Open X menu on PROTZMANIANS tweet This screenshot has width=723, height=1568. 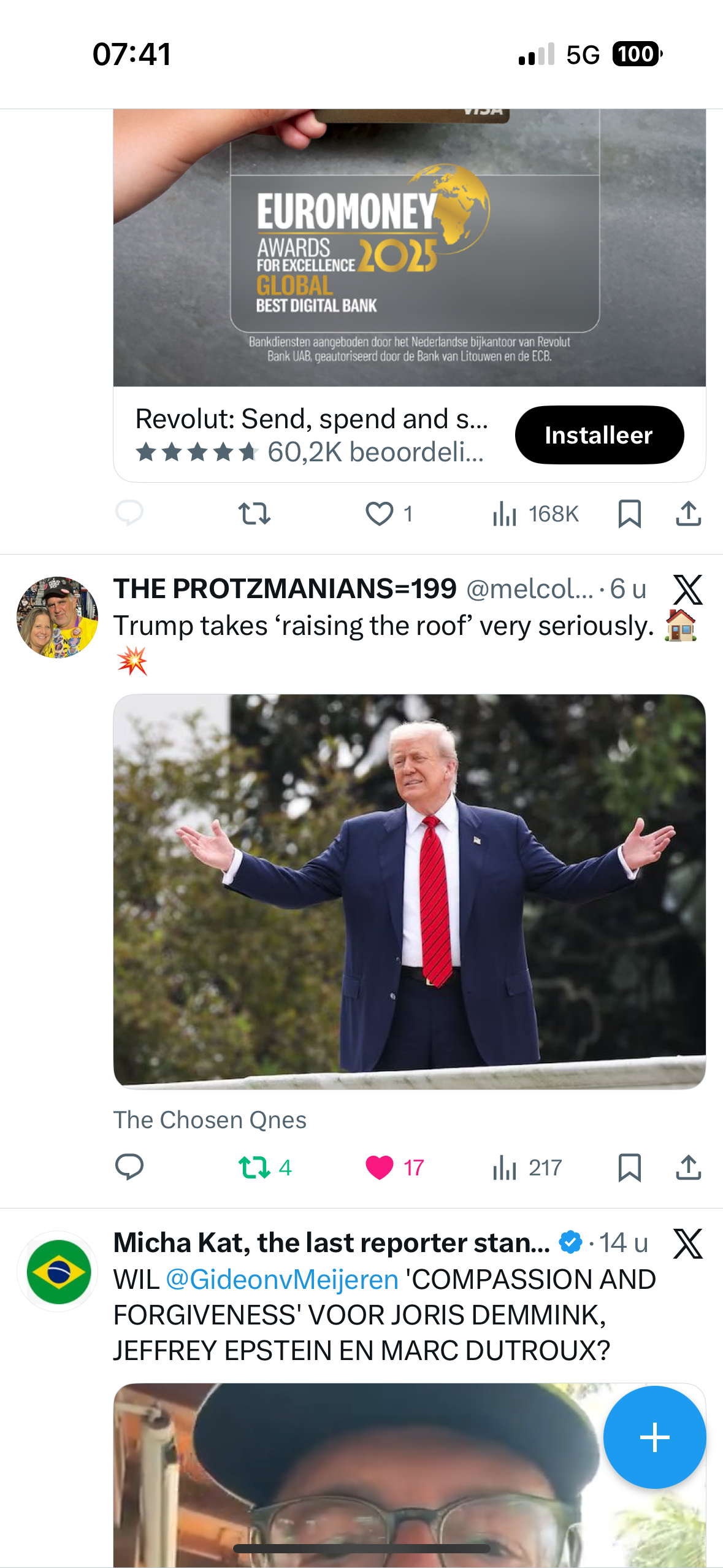pyautogui.click(x=687, y=590)
